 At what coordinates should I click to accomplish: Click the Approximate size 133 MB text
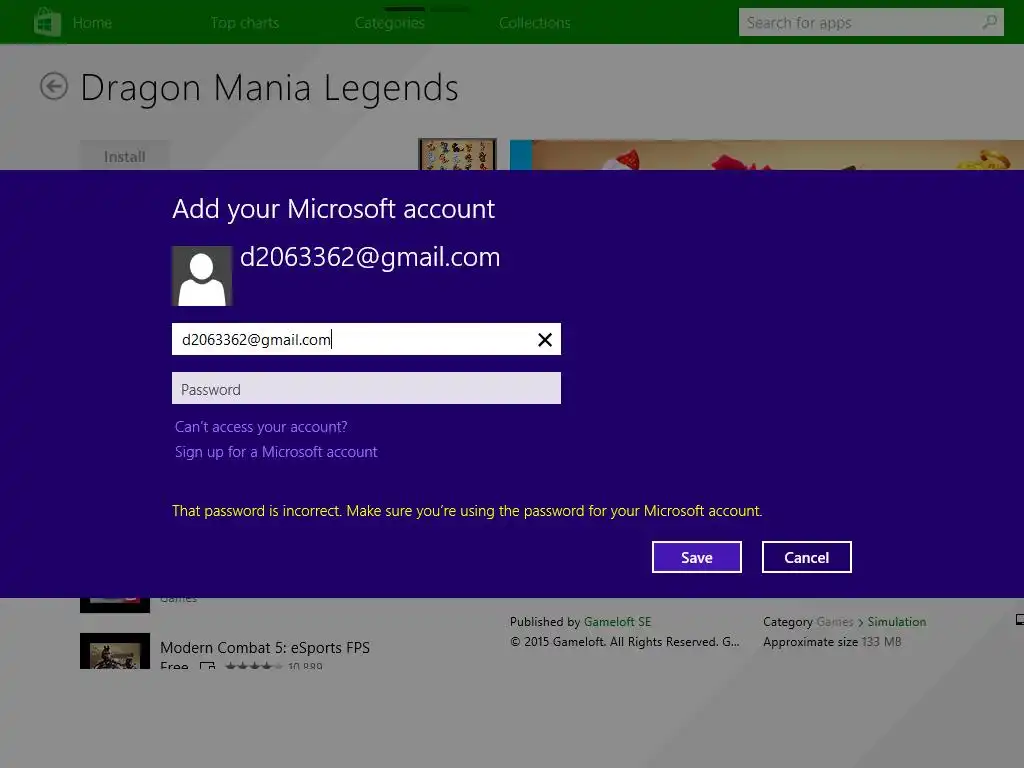point(832,642)
